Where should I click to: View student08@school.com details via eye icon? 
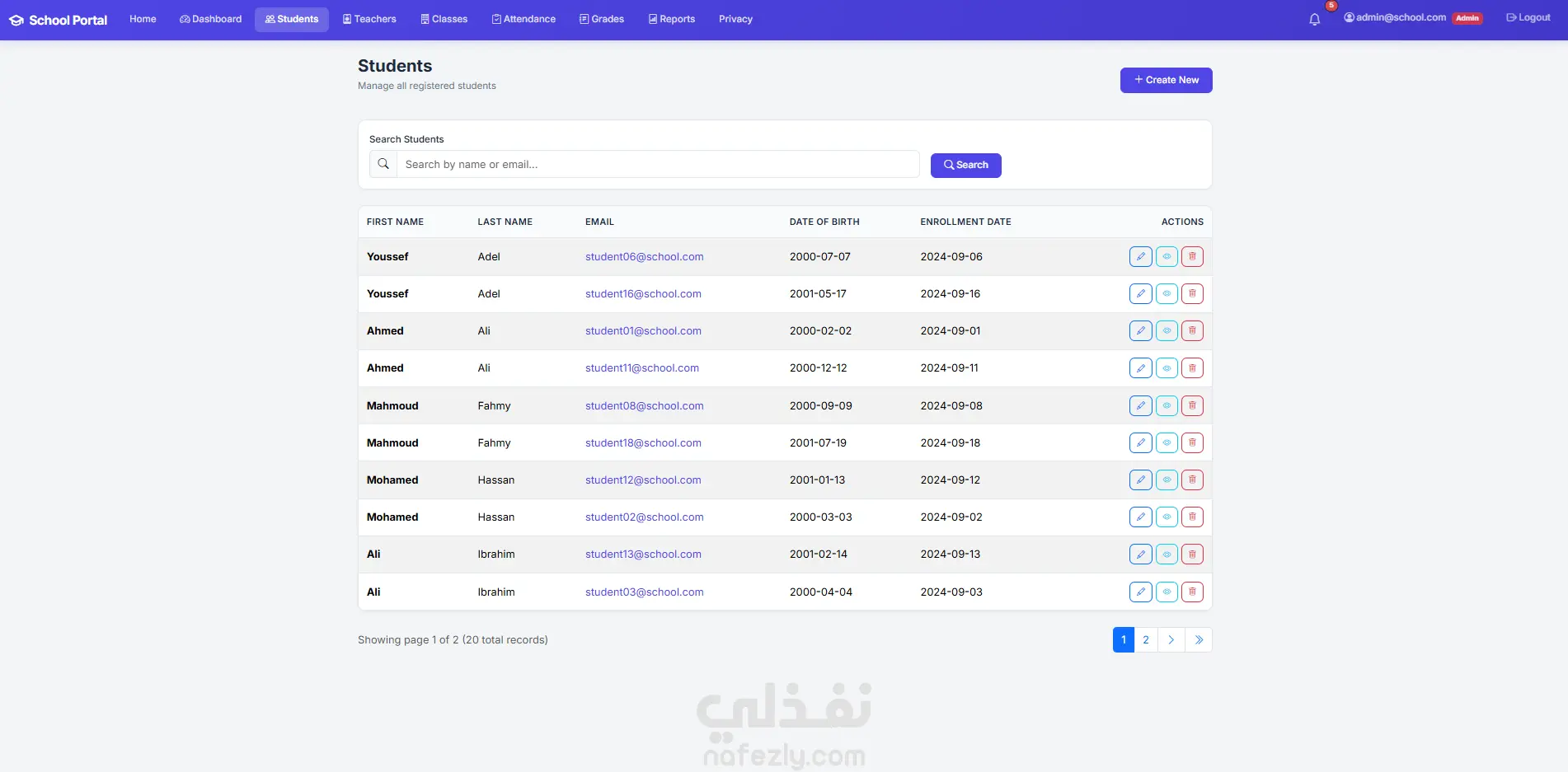point(1167,405)
